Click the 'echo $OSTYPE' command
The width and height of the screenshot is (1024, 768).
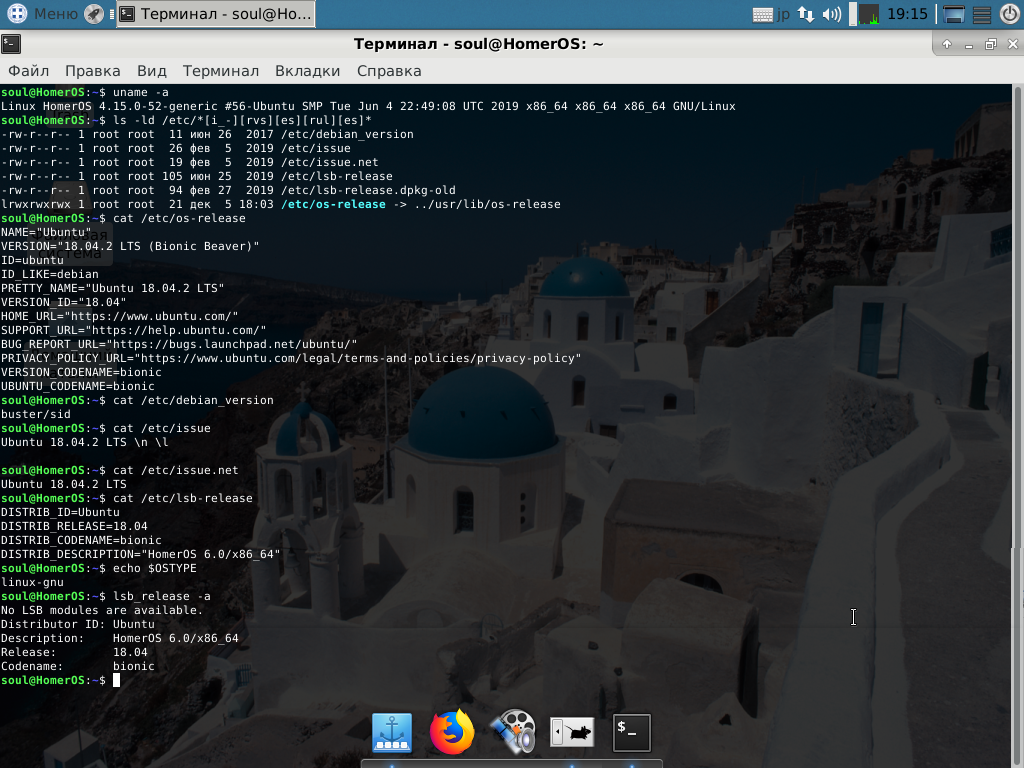(x=155, y=568)
